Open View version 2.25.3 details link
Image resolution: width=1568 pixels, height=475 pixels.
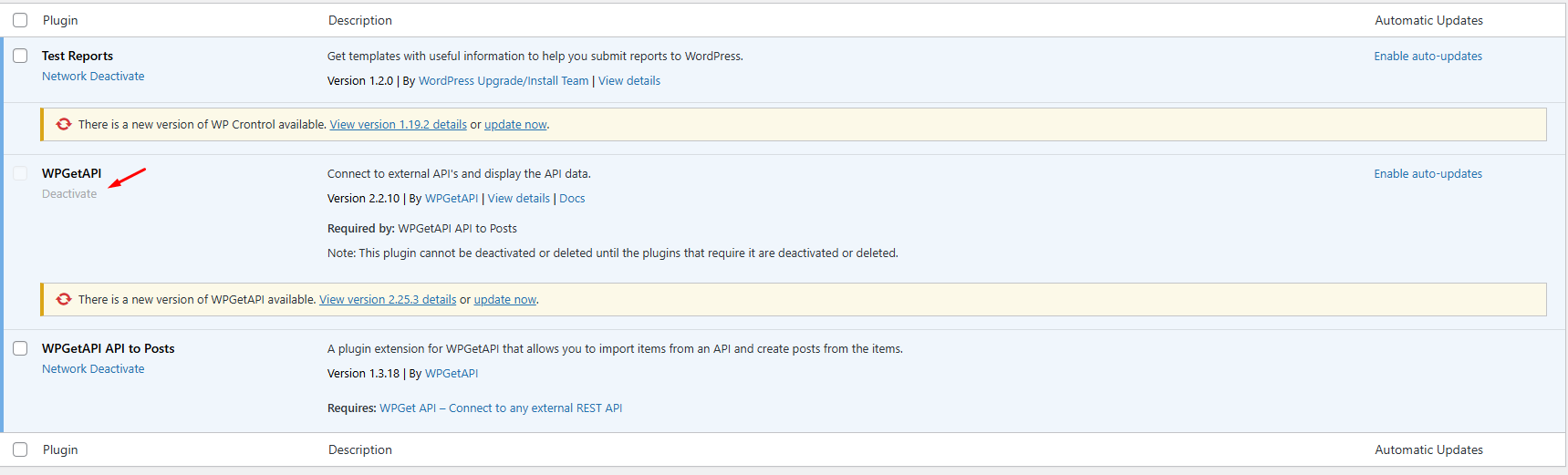tap(388, 300)
